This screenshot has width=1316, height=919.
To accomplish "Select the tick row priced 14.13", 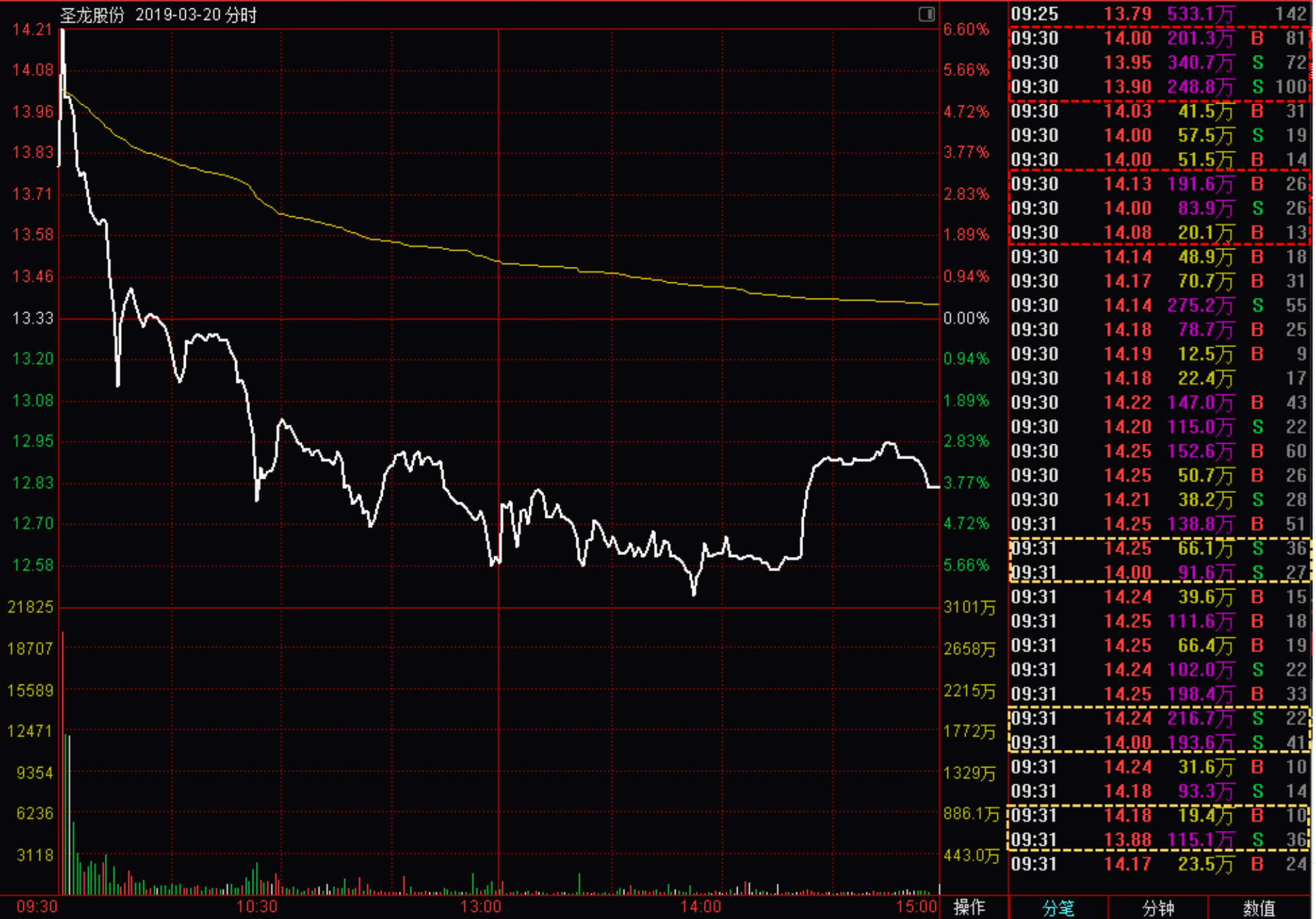I will click(1159, 184).
